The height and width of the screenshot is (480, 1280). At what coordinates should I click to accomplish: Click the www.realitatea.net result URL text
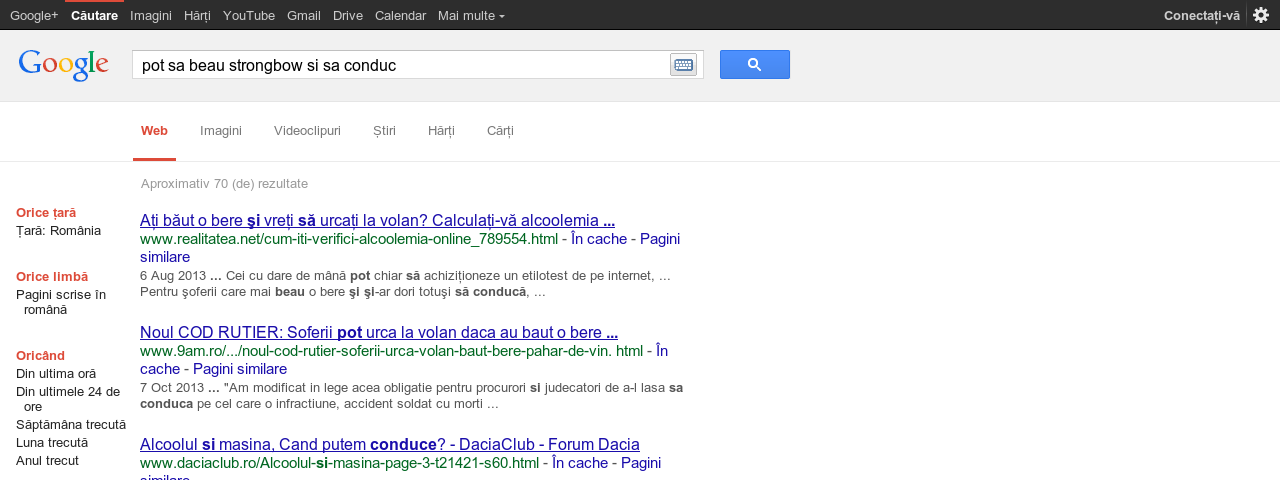(349, 239)
